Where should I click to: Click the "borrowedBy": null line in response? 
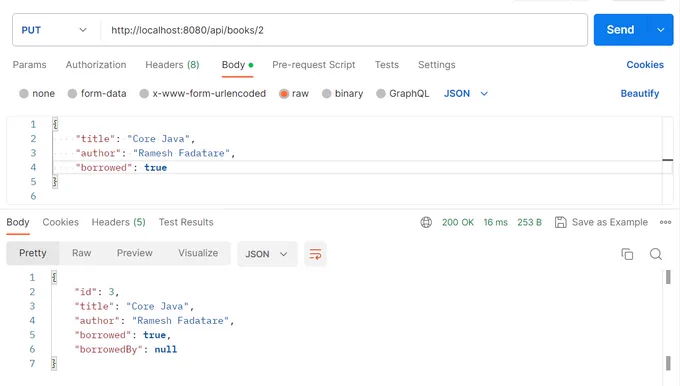[126, 350]
